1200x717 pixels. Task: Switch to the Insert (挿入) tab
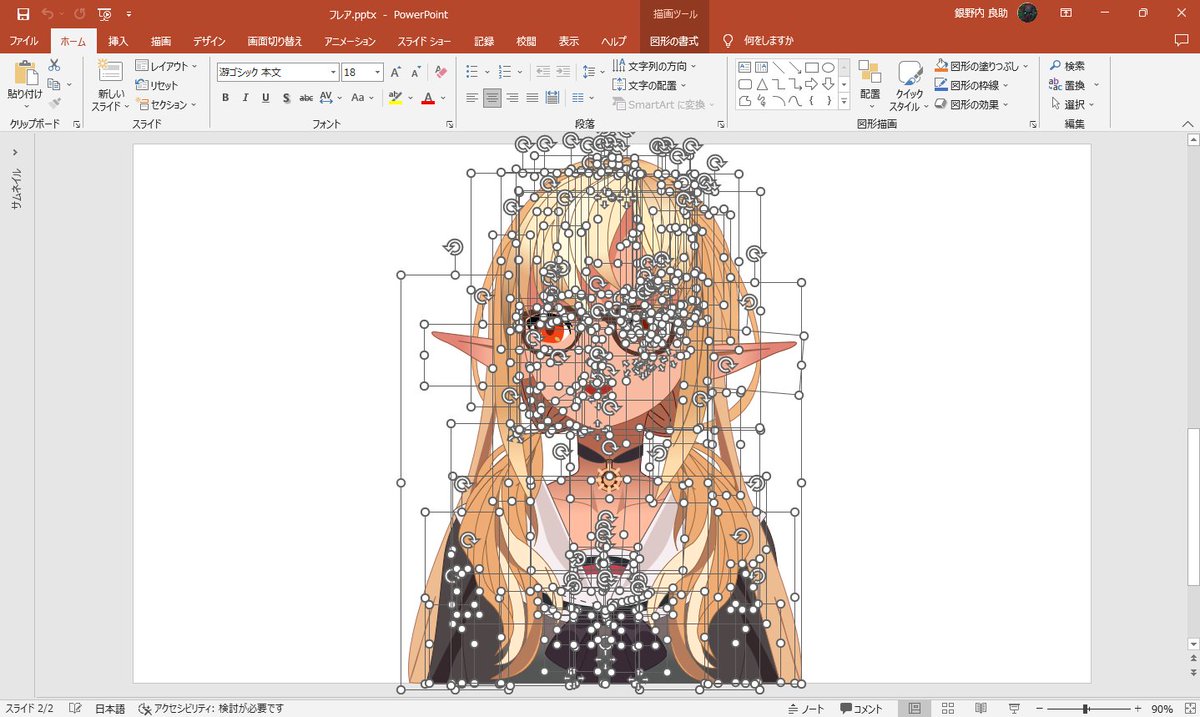coord(118,41)
